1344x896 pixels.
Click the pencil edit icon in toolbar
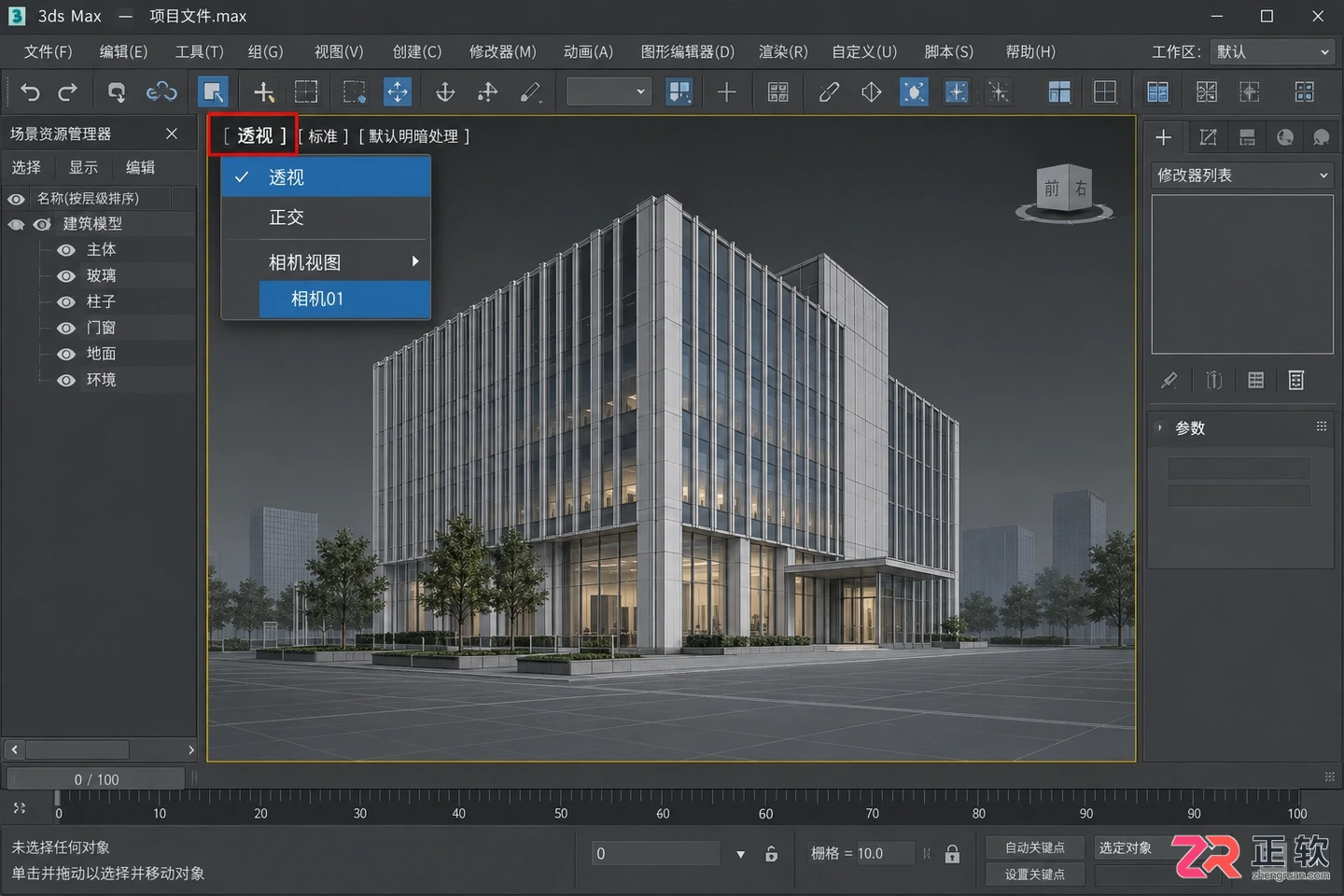click(829, 91)
